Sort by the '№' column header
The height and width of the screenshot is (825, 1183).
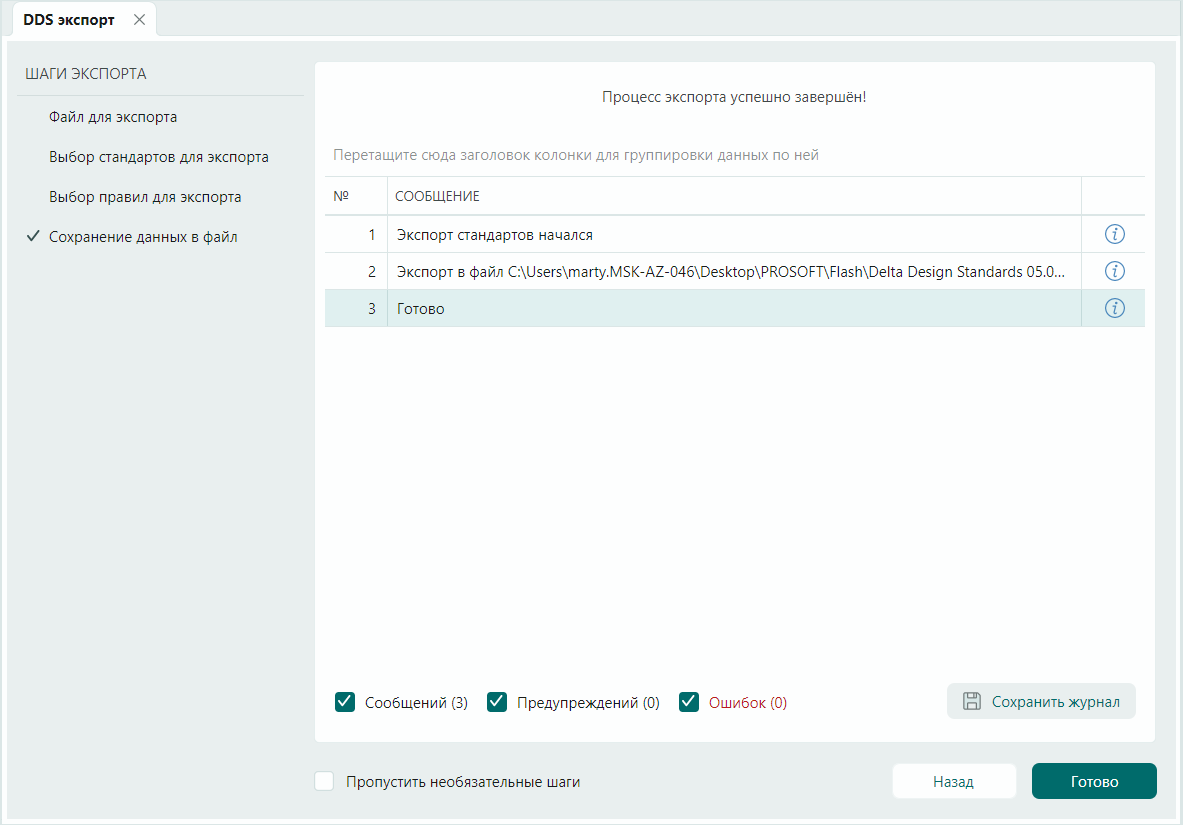341,196
